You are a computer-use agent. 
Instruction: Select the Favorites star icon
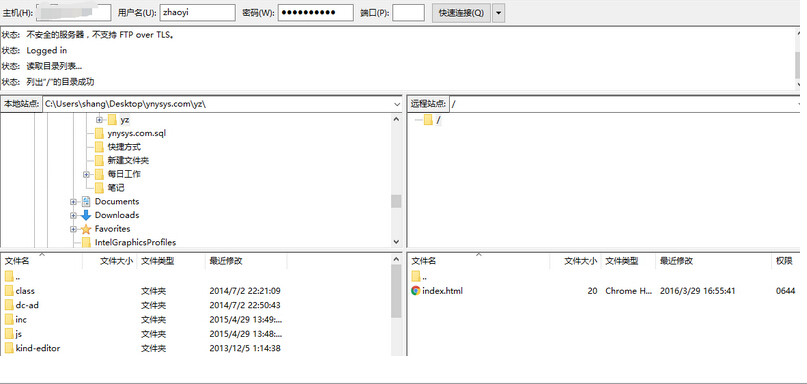pos(86,229)
